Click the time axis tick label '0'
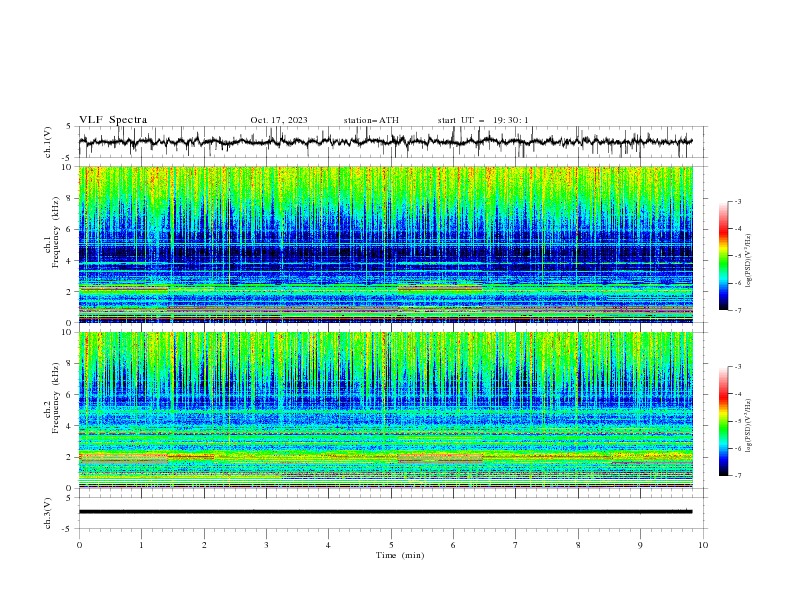Image resolution: width=792 pixels, height=612 pixels. click(x=79, y=545)
